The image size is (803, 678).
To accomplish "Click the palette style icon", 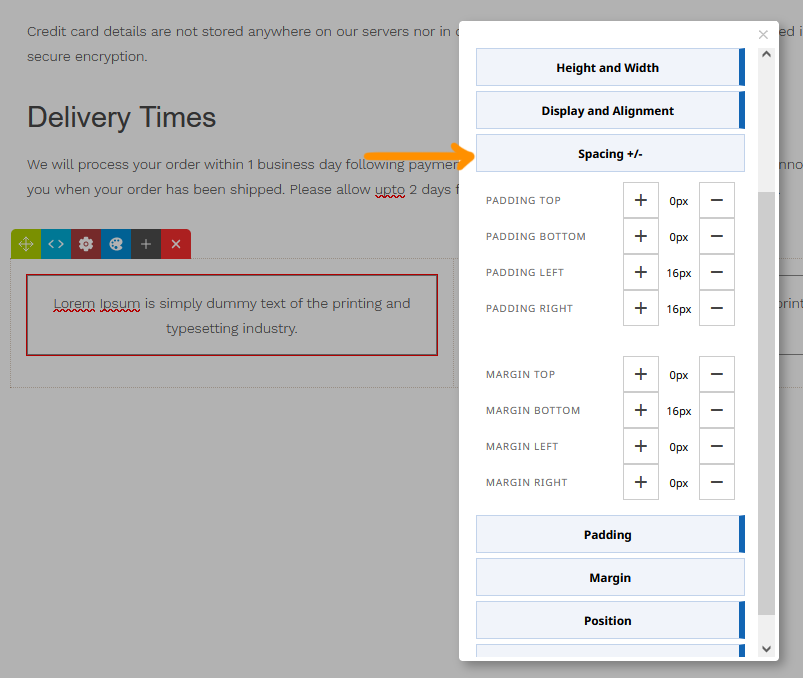I will (116, 244).
